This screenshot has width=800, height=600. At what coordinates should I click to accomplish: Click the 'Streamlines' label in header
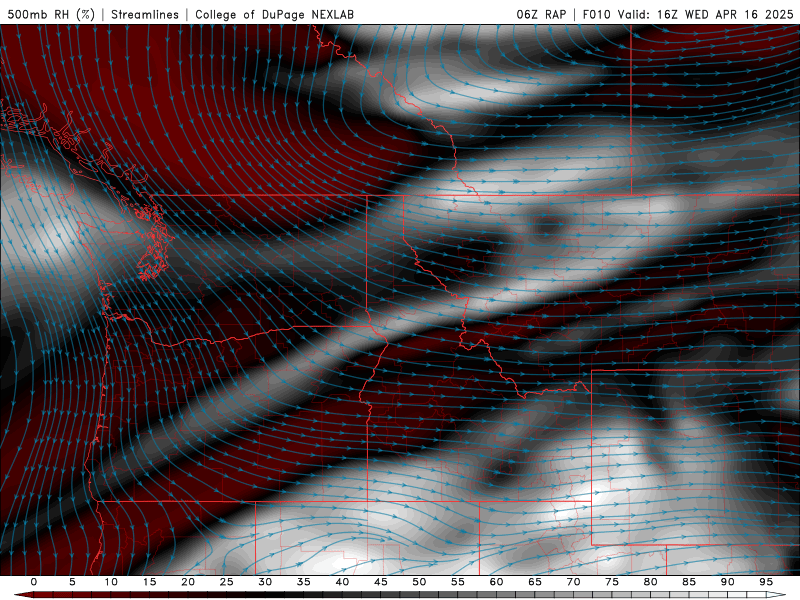pos(145,14)
